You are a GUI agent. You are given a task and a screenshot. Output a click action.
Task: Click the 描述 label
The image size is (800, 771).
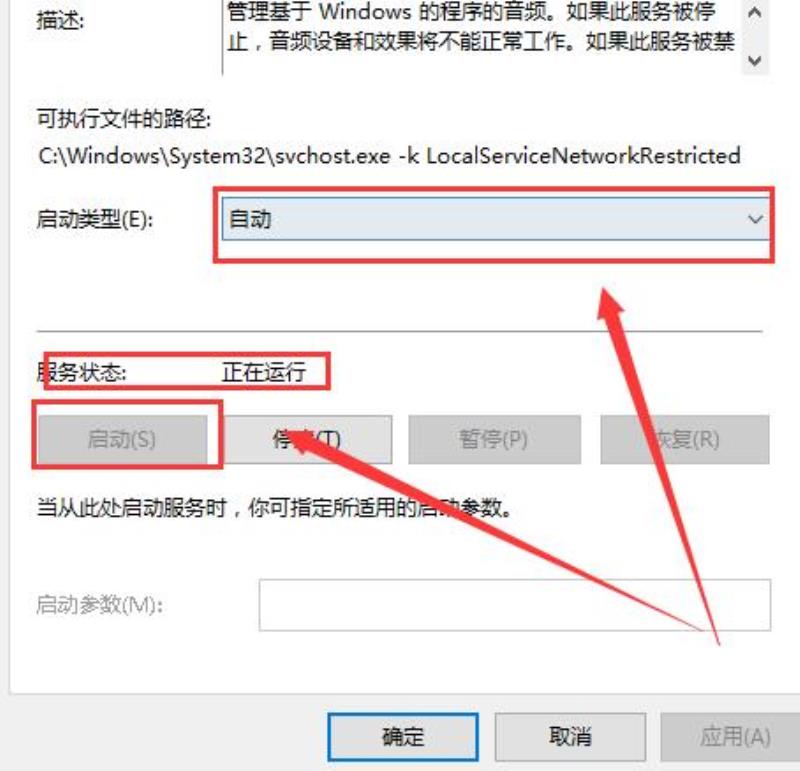tap(60, 21)
